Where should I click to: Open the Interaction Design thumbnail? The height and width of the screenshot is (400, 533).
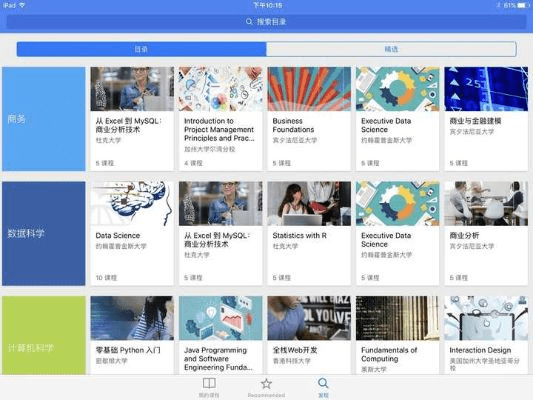(x=486, y=318)
